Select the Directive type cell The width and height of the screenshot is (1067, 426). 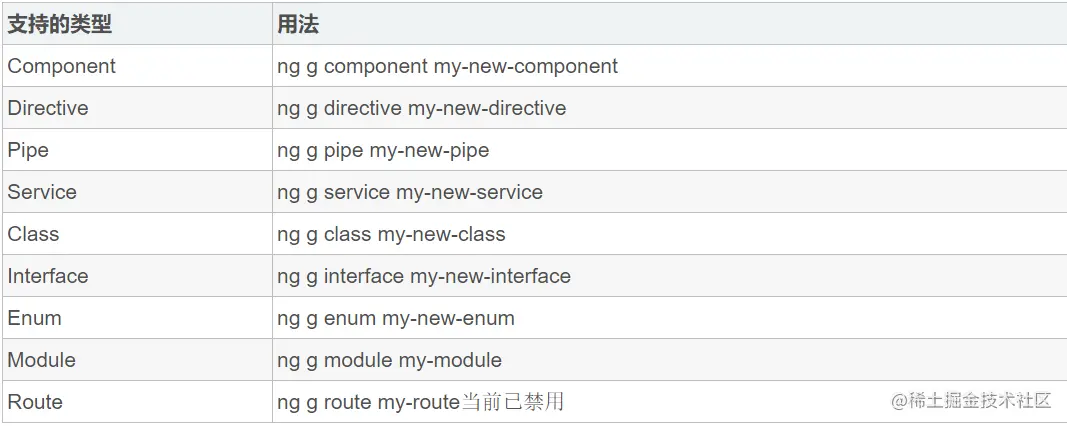tap(48, 108)
